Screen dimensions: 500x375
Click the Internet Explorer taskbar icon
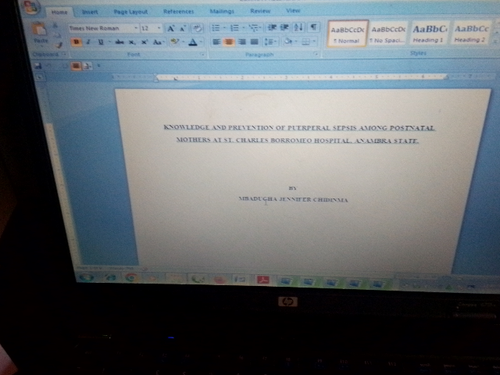110,277
